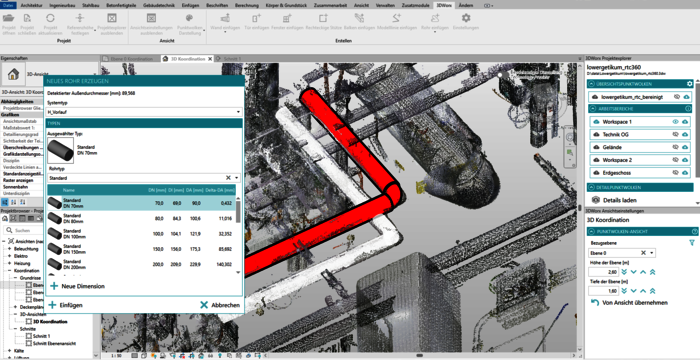Click gear icon in Übersichtspunktwolken header
Image resolution: width=700 pixels, height=360 pixels.
(x=689, y=84)
